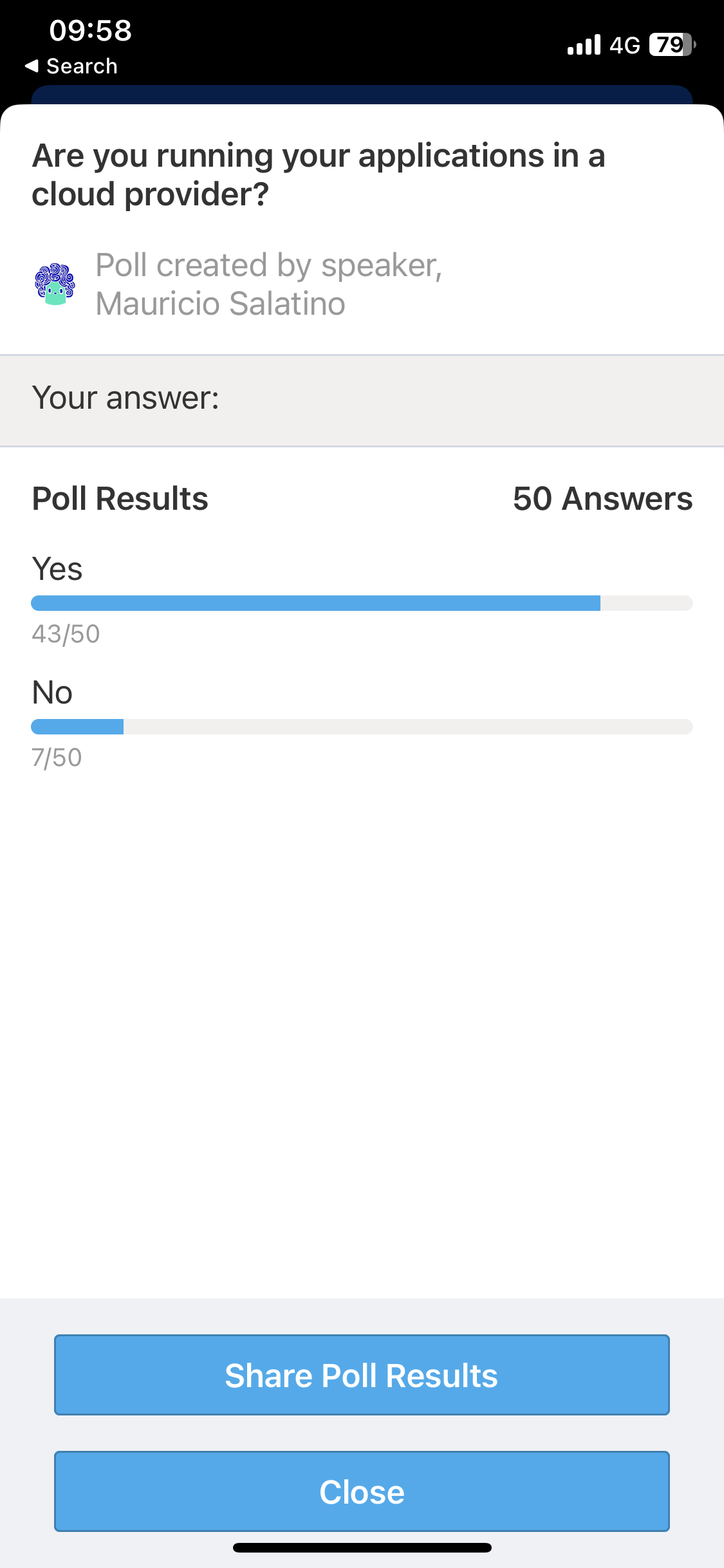Close the poll results sheet
The height and width of the screenshot is (1568, 724).
point(362,1491)
